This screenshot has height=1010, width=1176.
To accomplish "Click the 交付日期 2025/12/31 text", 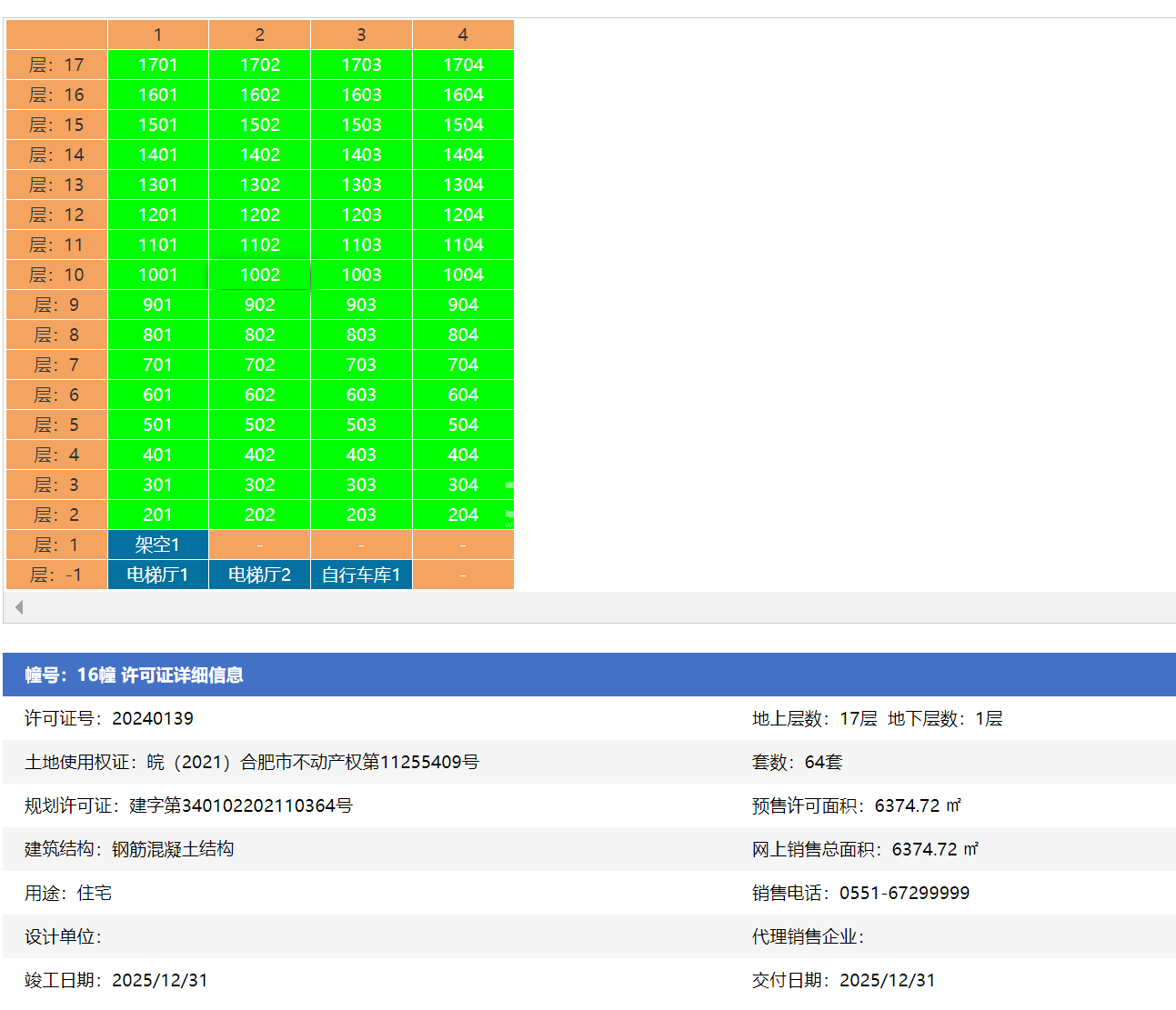I will pyautogui.click(x=844, y=980).
